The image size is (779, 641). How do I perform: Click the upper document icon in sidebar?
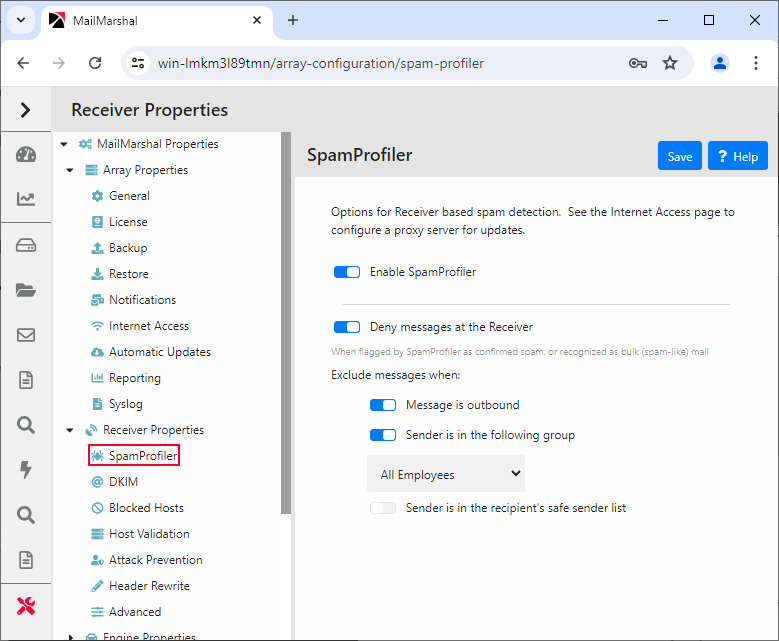[26, 380]
